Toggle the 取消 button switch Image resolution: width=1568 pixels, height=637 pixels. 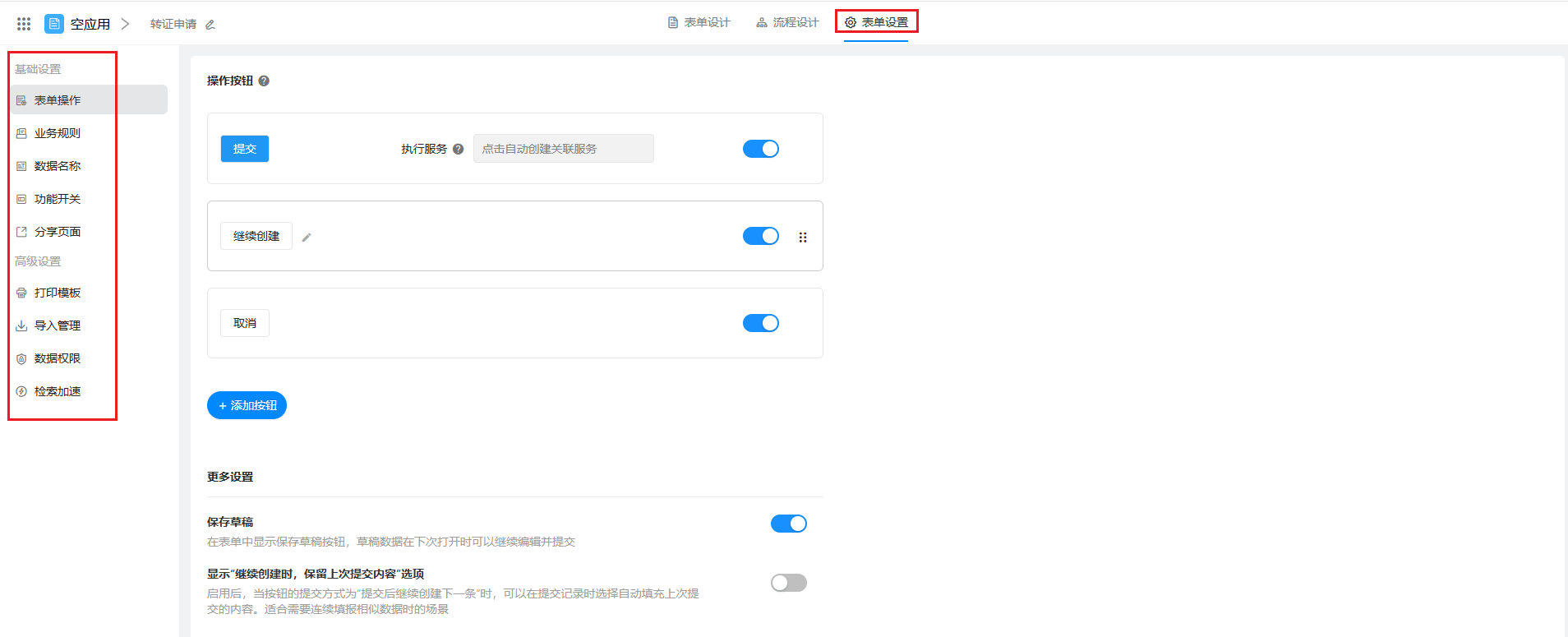(x=760, y=323)
